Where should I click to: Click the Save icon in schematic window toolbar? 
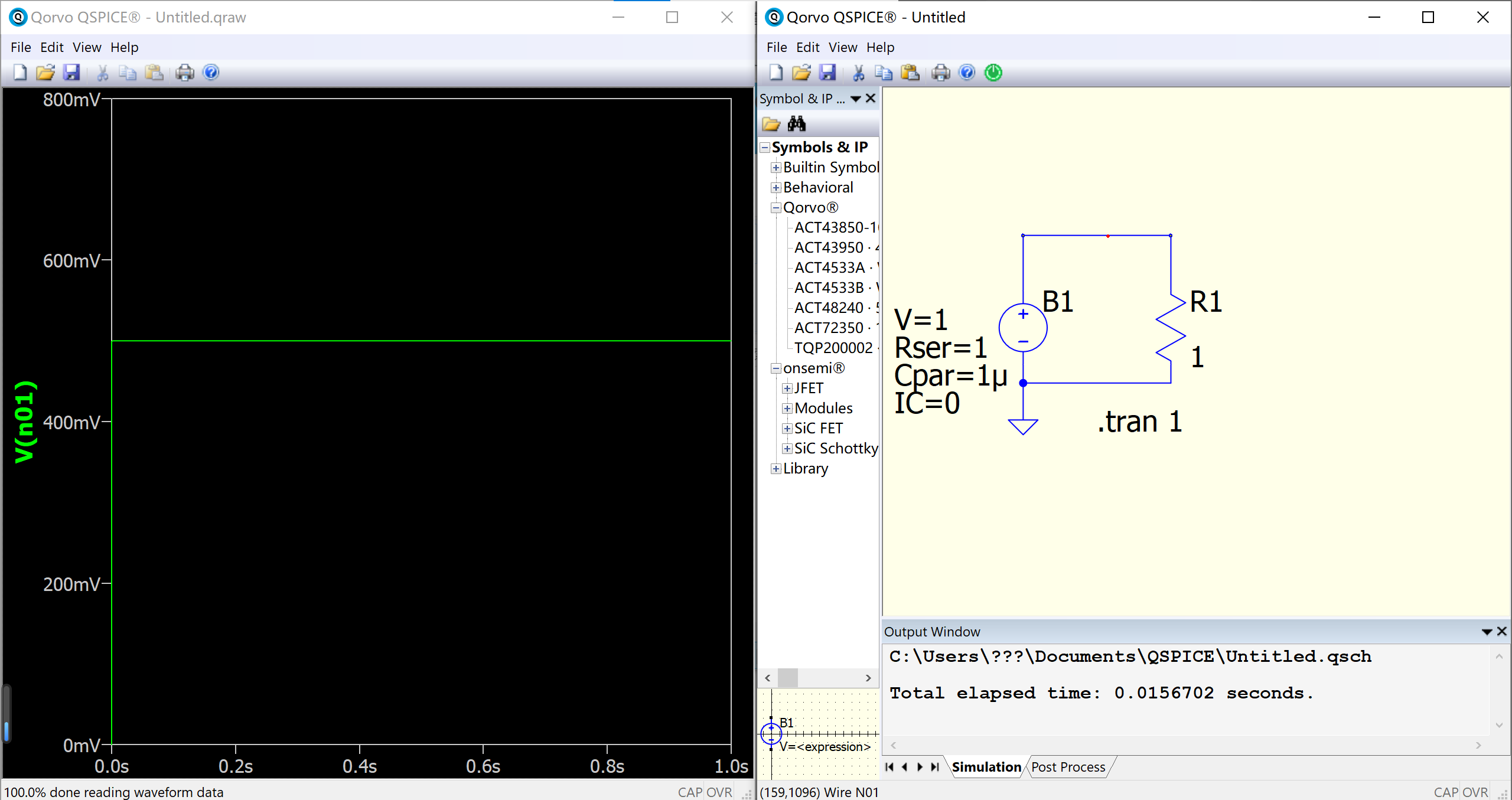point(827,73)
